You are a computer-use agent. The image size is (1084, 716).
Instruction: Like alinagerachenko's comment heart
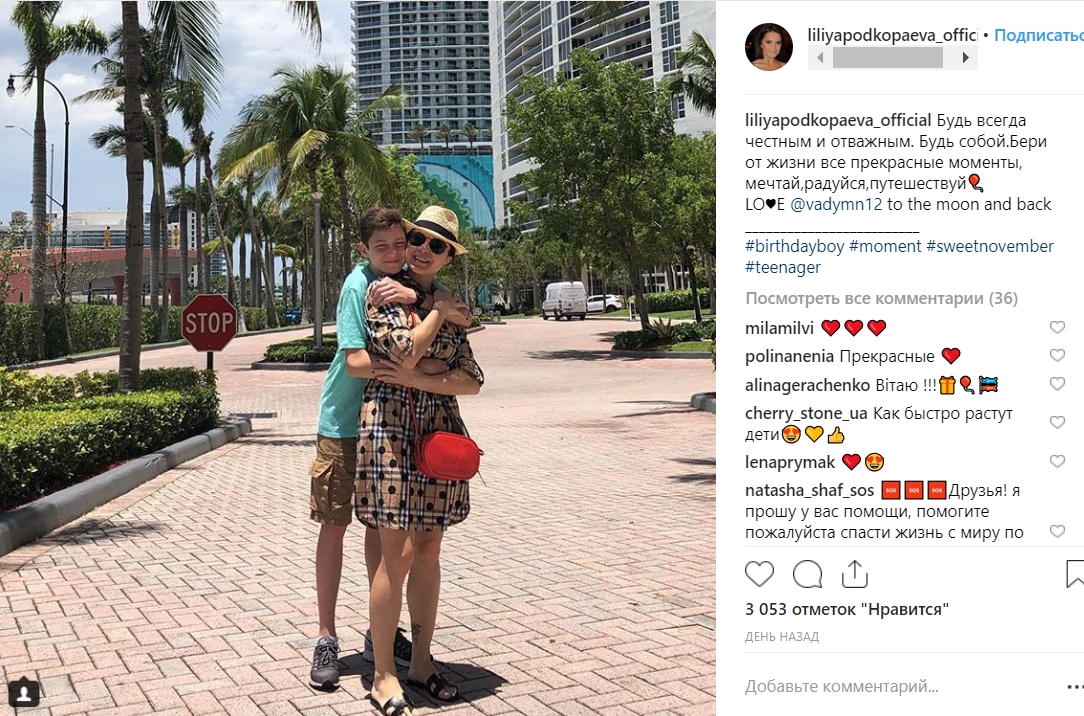point(1057,384)
